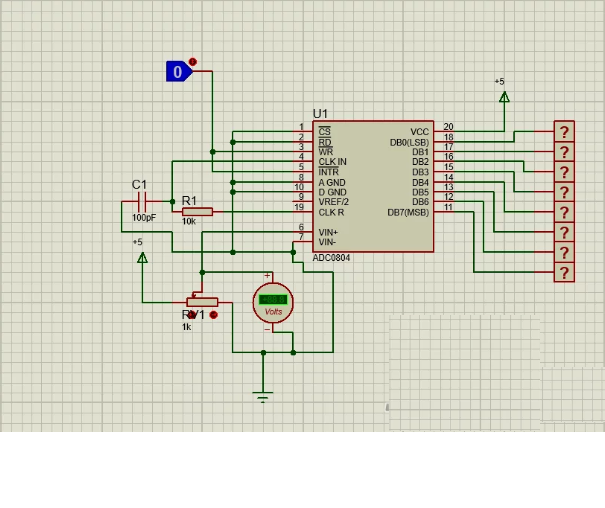Image resolution: width=605 pixels, height=508 pixels.
Task: Select the resistor R1 symbol
Action: click(197, 212)
